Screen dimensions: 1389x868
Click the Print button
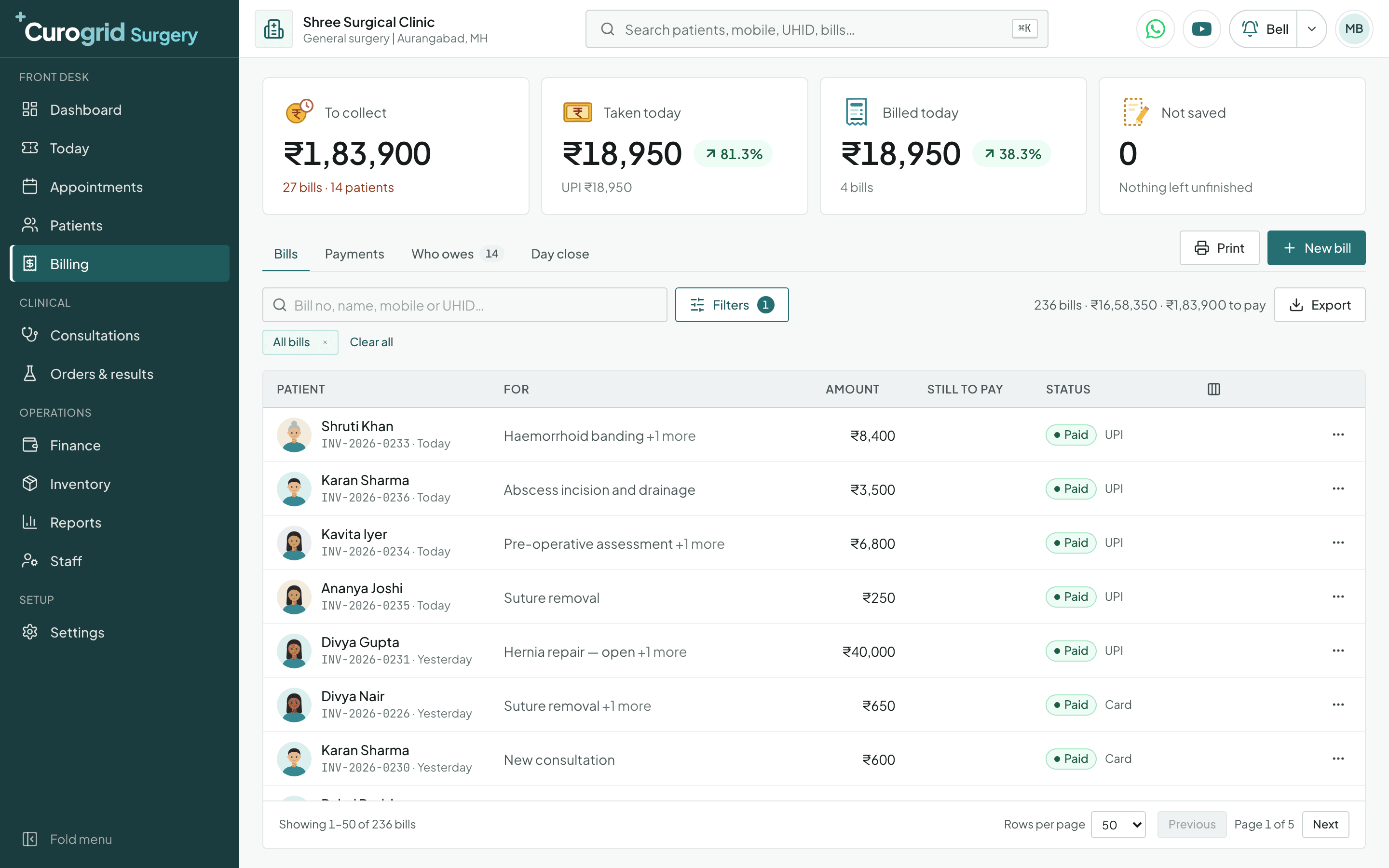[1219, 248]
